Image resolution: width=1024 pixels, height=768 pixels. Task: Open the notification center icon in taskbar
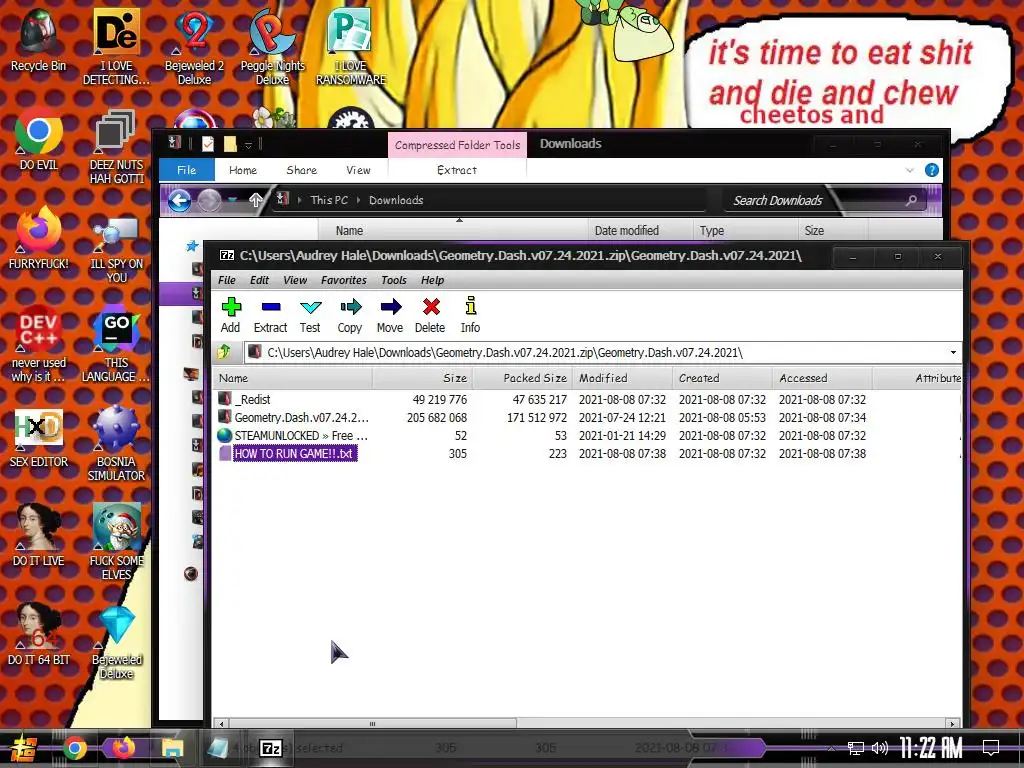(x=991, y=748)
